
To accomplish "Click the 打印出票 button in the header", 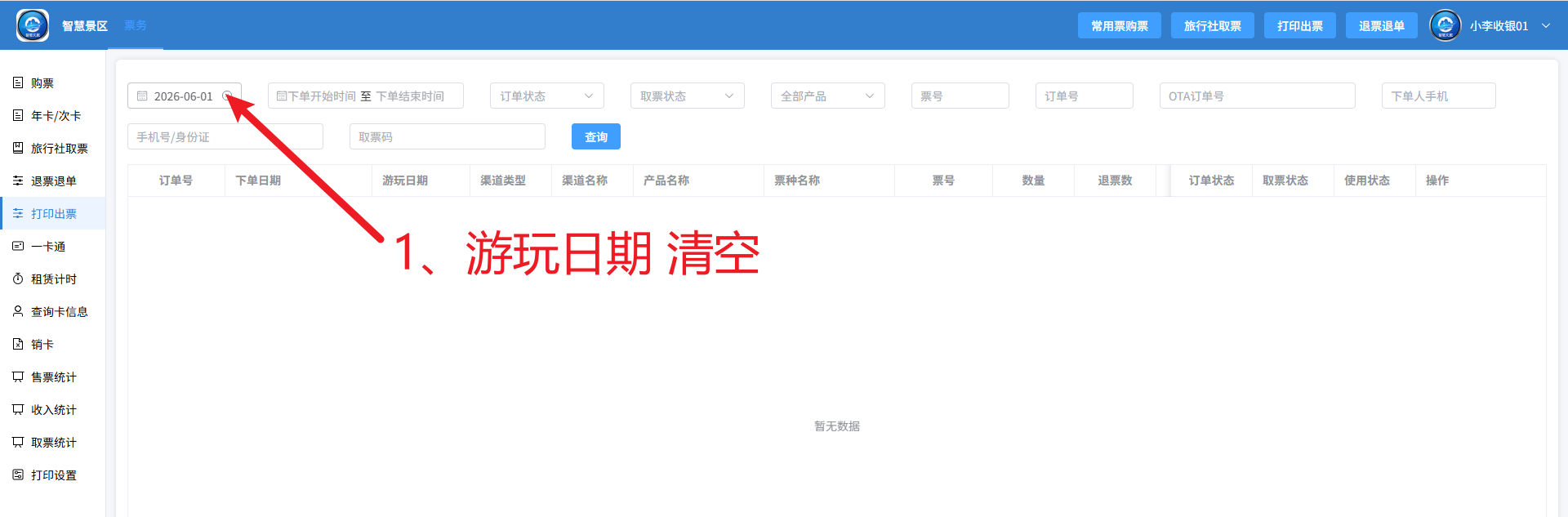I will (x=1300, y=25).
